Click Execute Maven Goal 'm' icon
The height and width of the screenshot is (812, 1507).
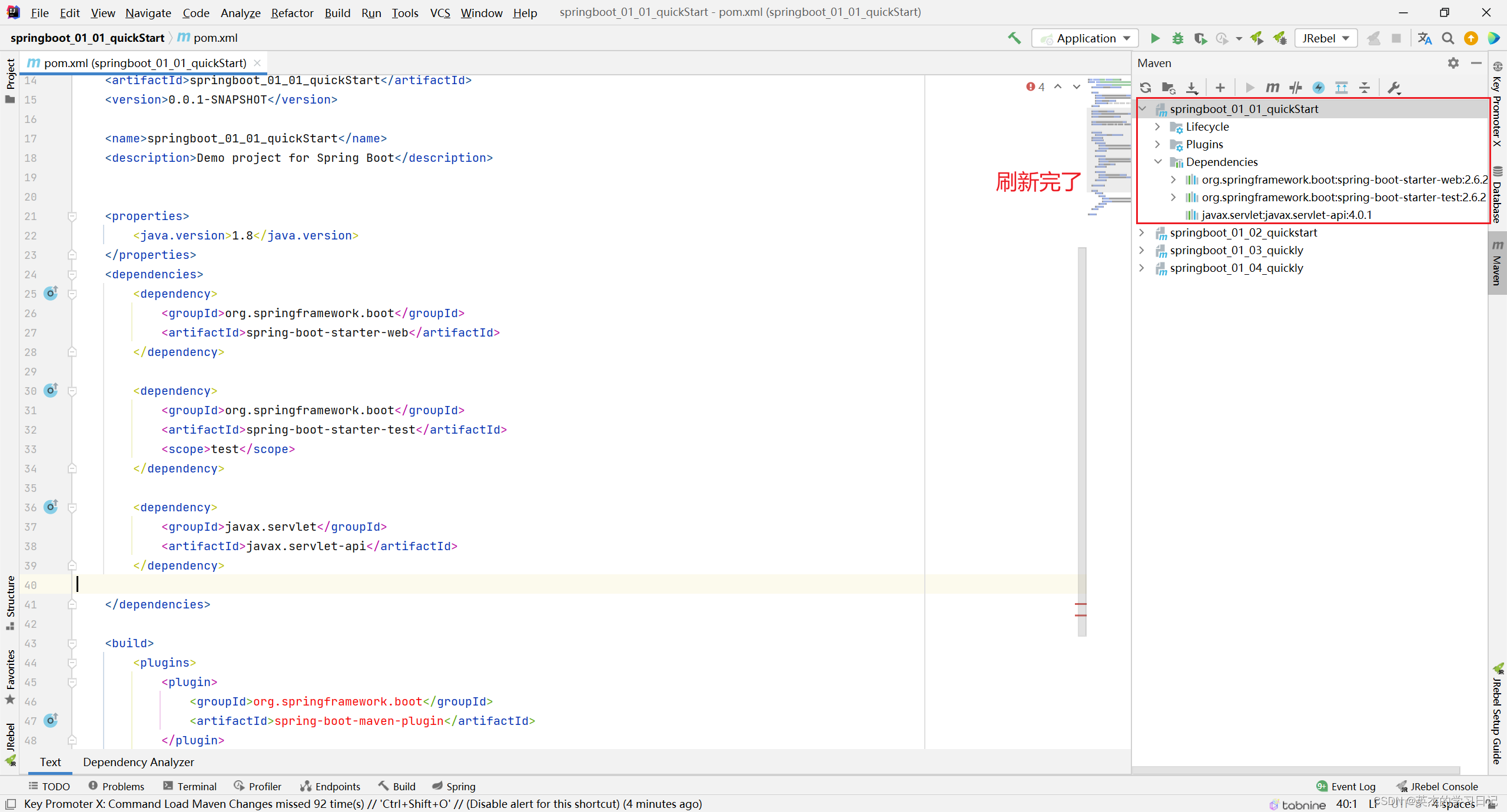(x=1272, y=88)
